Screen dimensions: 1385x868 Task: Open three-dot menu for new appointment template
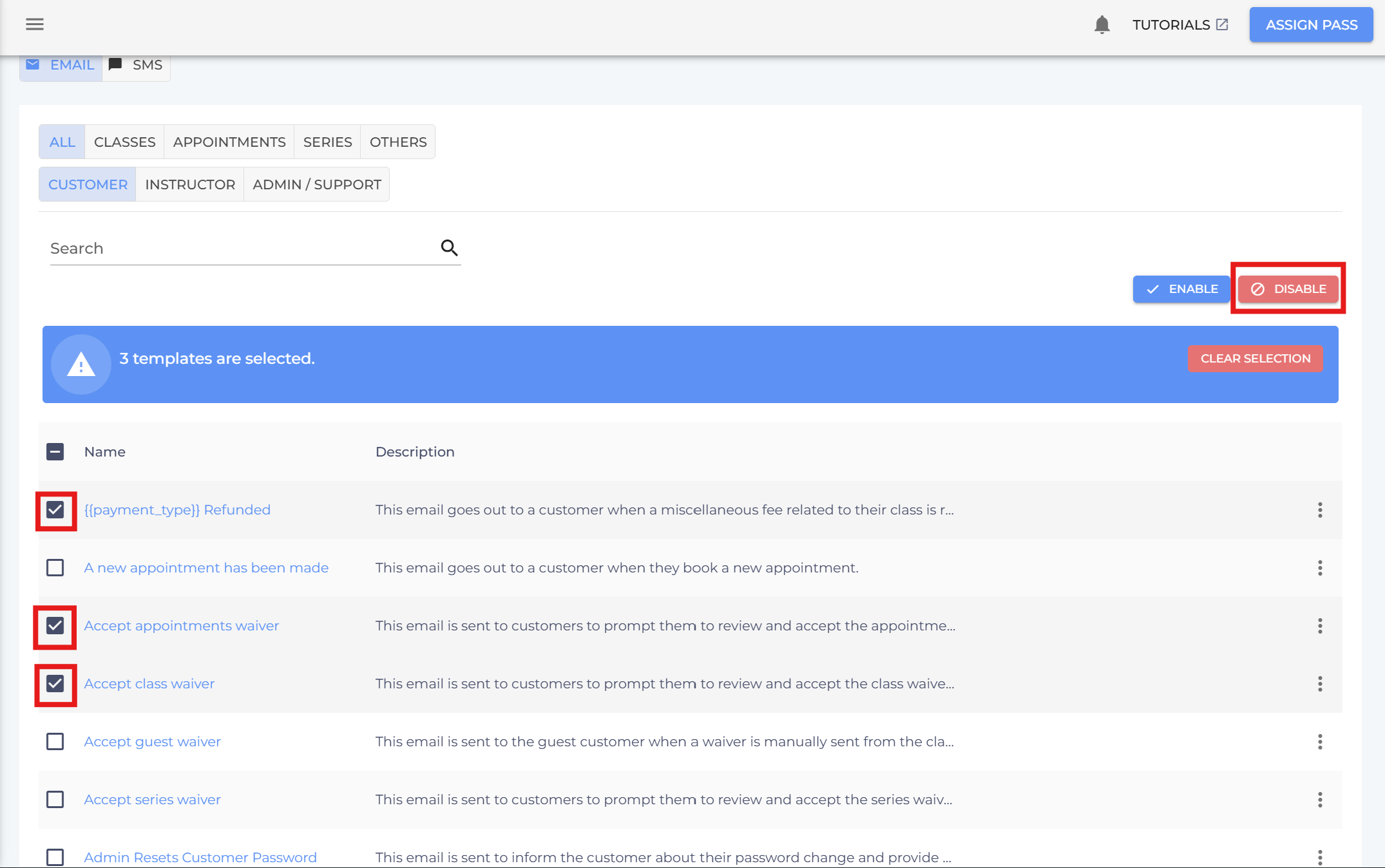[x=1320, y=568]
